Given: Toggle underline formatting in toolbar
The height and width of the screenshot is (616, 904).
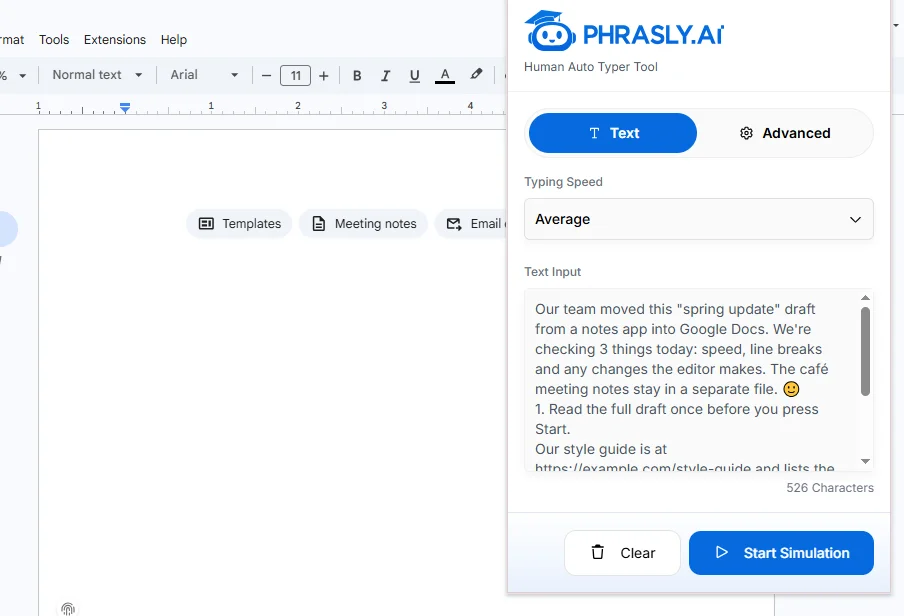Looking at the screenshot, I should tap(414, 76).
